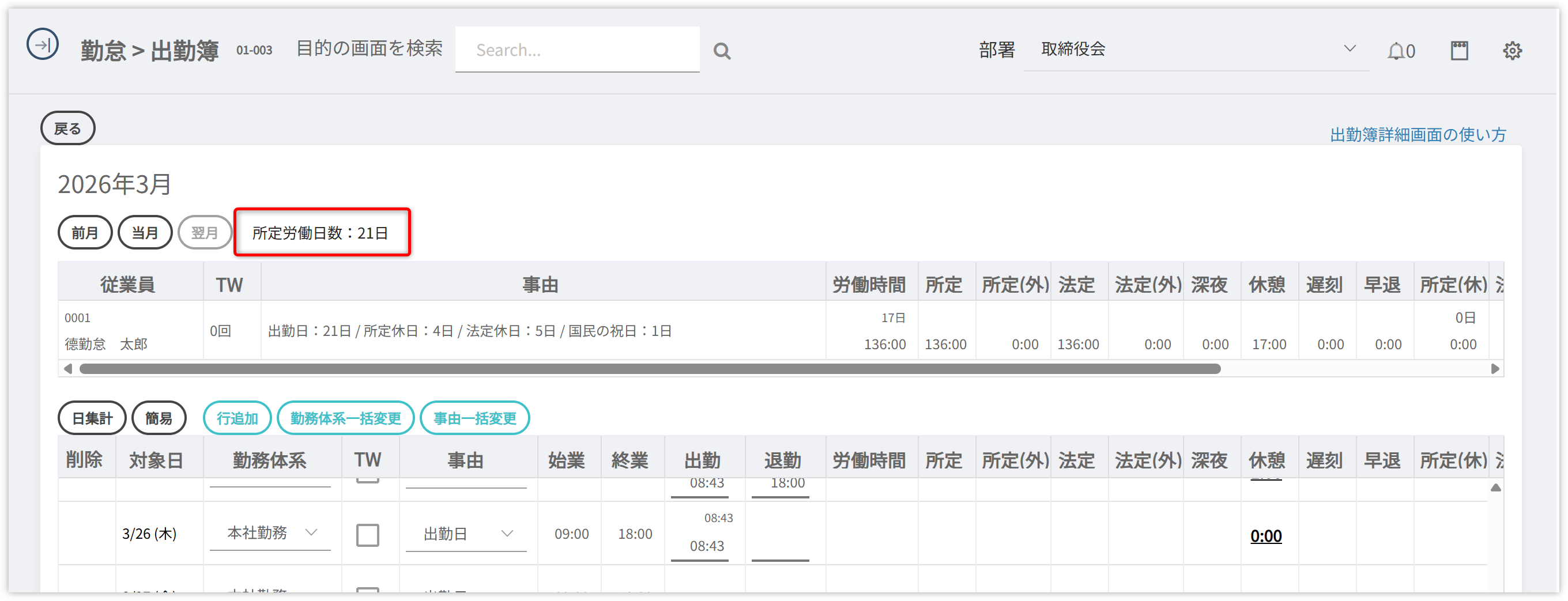Click the 行追加 add row button
Screen dimensions: 1568x601
[238, 418]
